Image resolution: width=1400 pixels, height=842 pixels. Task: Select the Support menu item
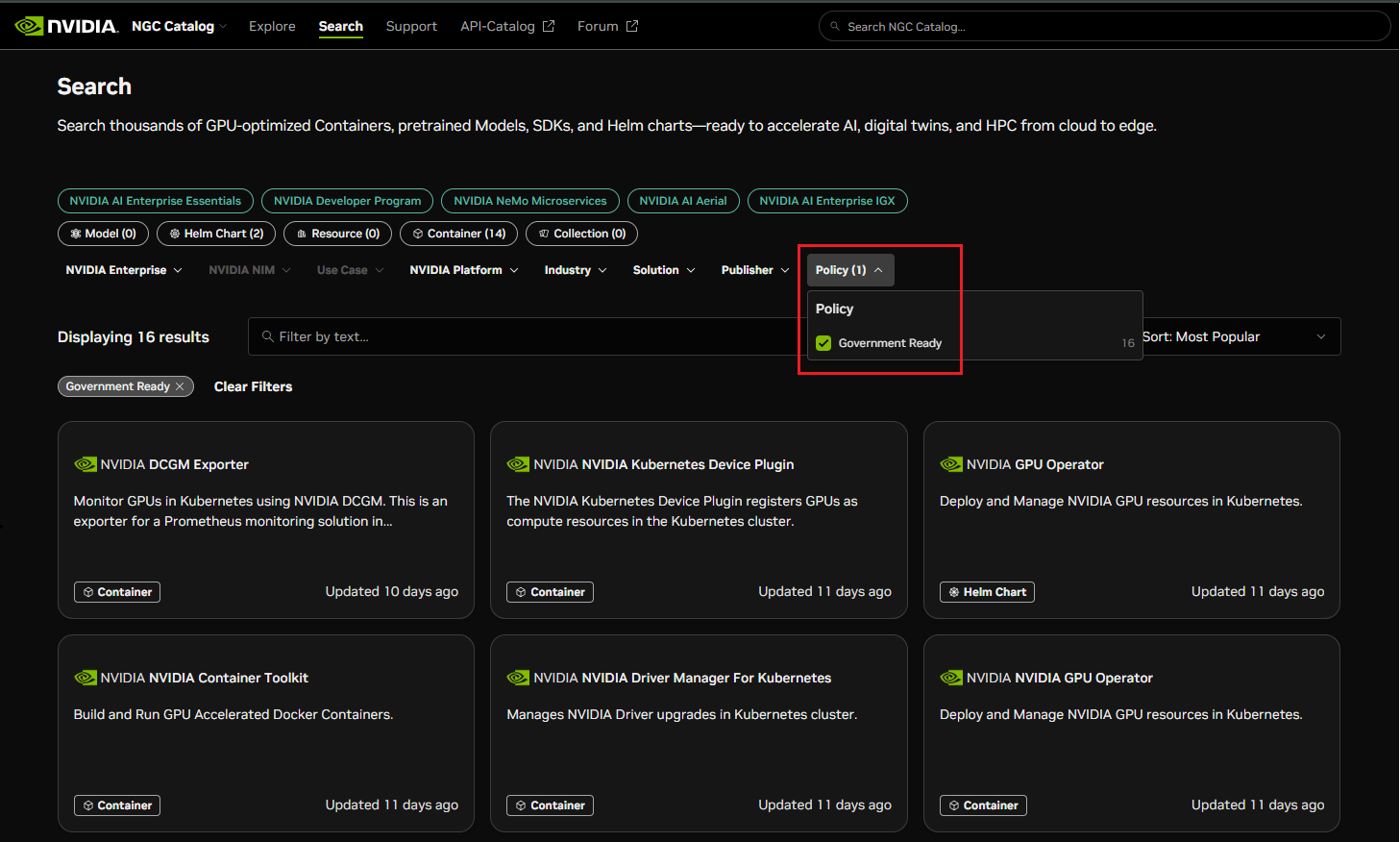[411, 26]
